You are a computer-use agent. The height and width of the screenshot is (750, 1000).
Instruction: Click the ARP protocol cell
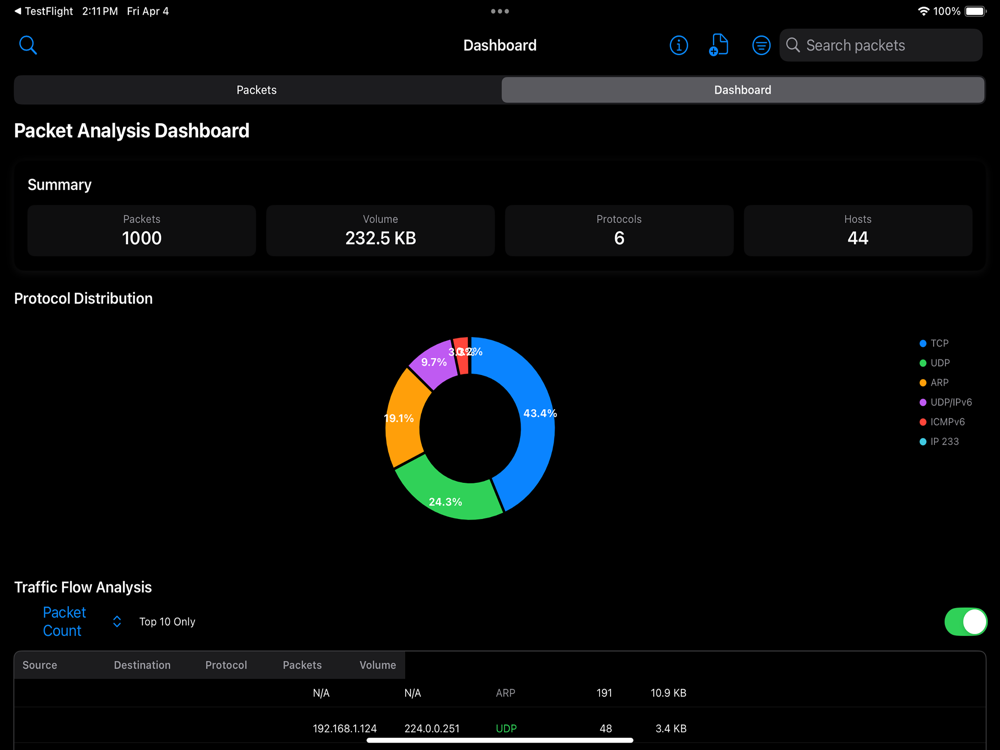[506, 693]
